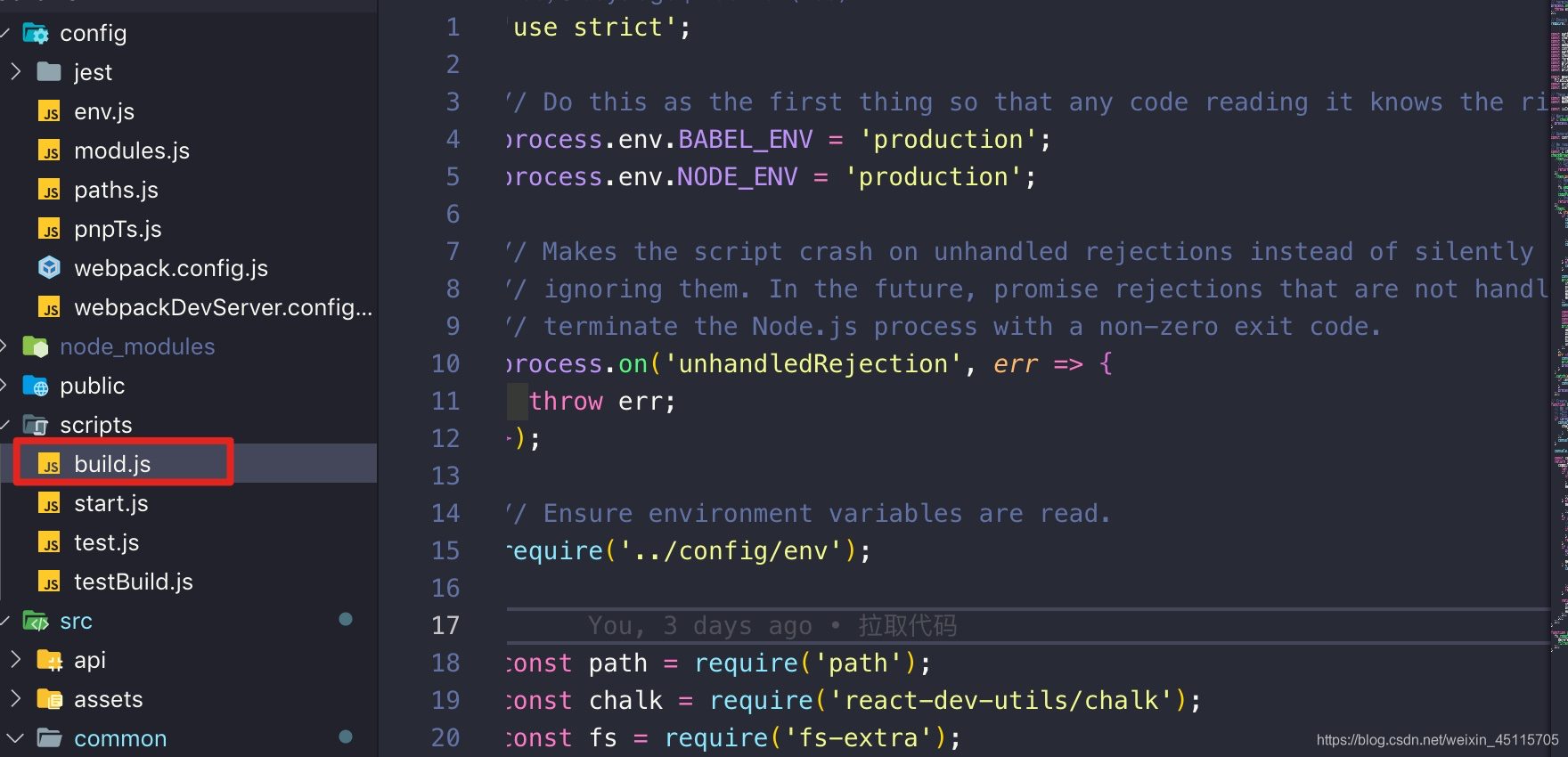Click the node_modules folder icon
The height and width of the screenshot is (757, 1568).
click(x=36, y=346)
